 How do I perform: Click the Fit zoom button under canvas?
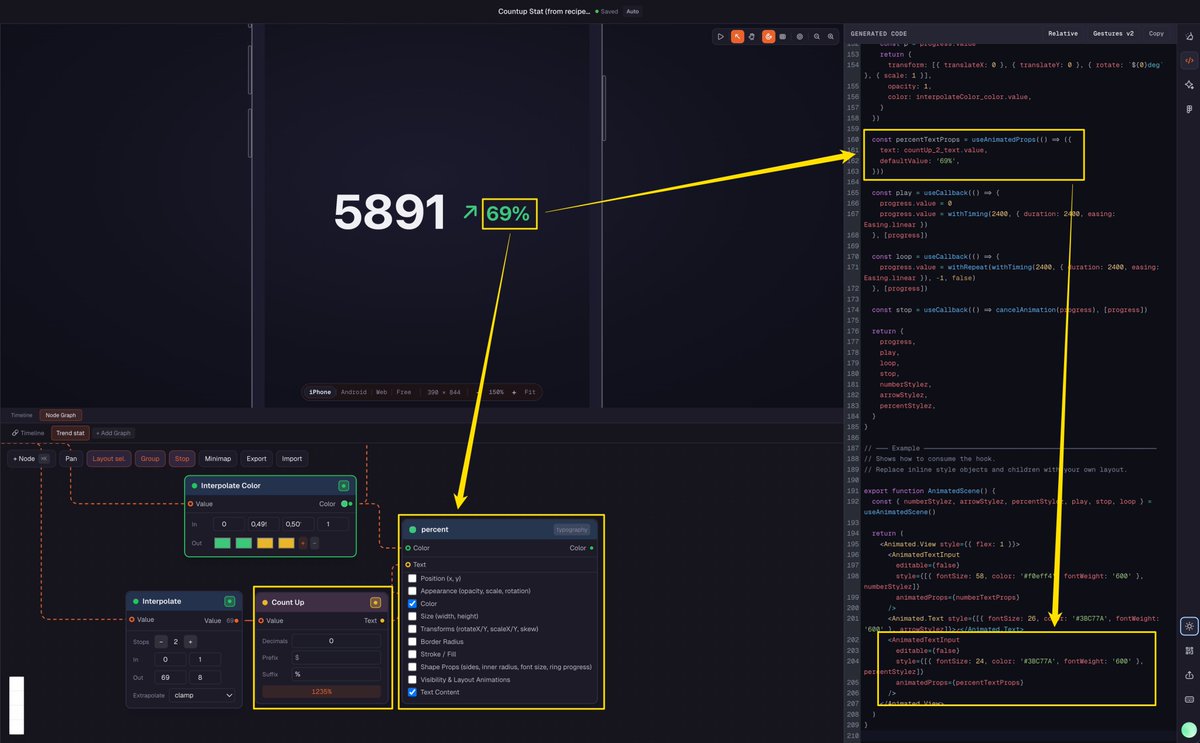531,392
